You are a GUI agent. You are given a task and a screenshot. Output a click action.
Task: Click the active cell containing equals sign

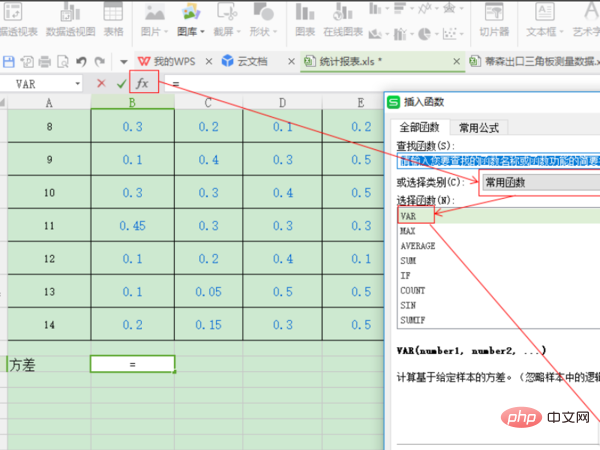(133, 364)
